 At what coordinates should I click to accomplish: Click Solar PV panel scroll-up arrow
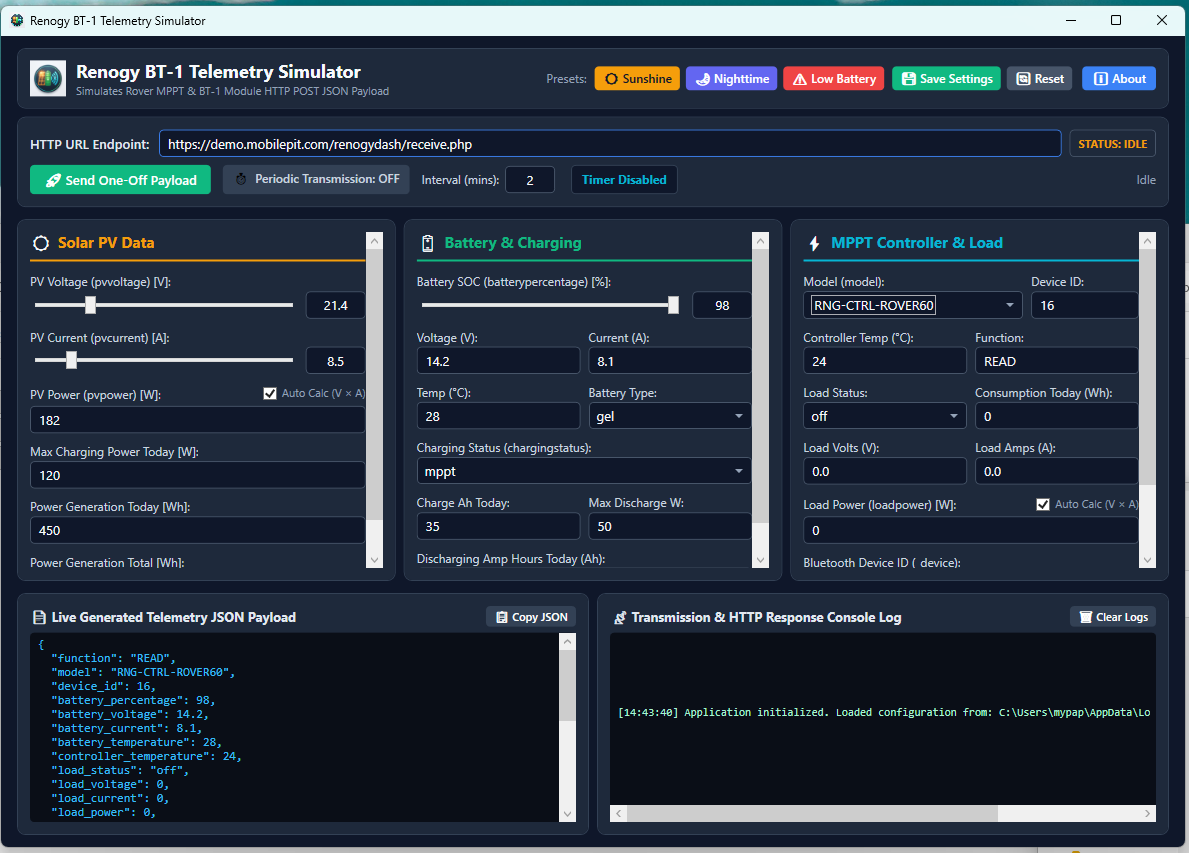click(375, 241)
